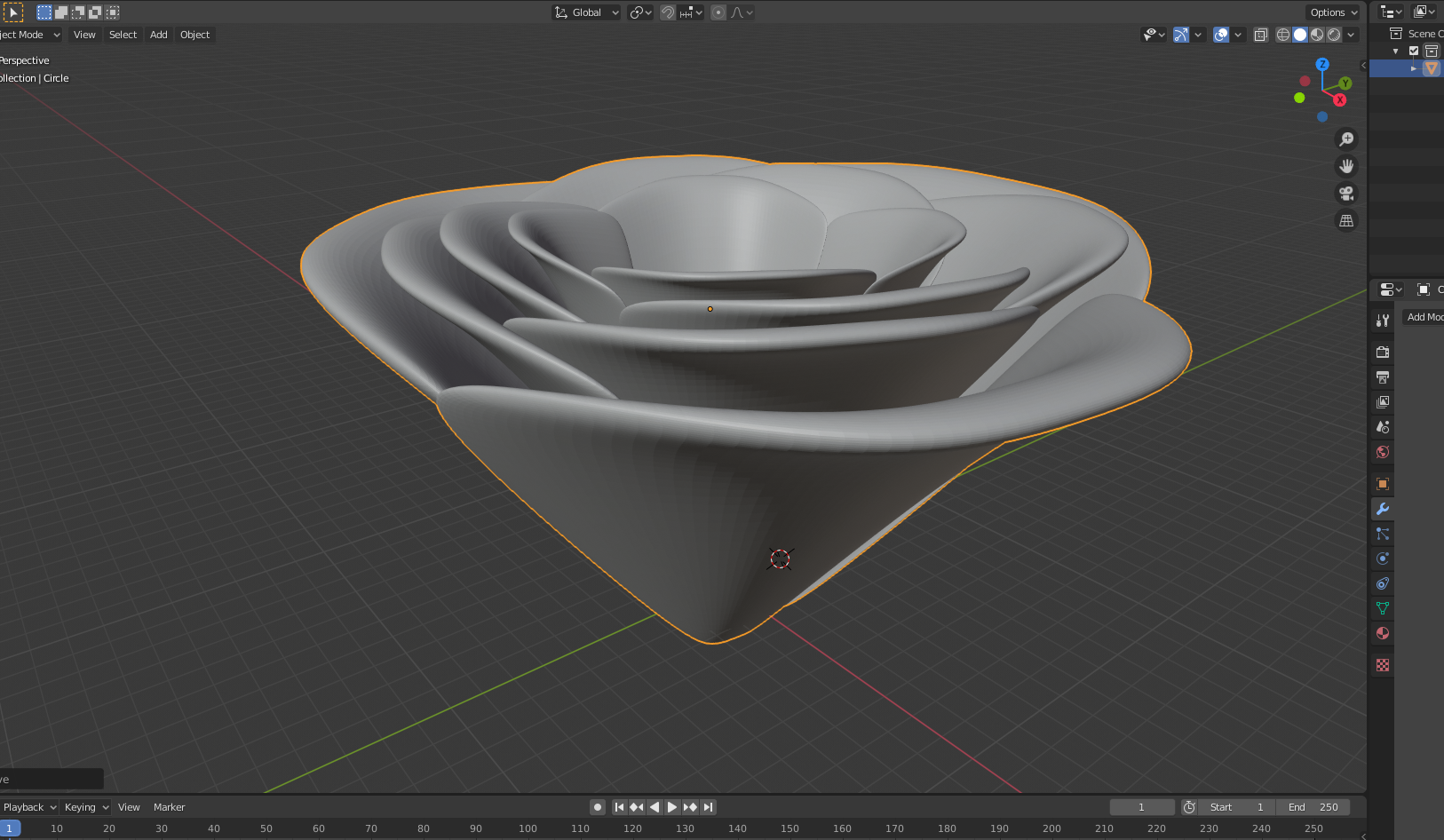Open the World Properties tab
Image resolution: width=1444 pixels, height=840 pixels.
point(1382,452)
